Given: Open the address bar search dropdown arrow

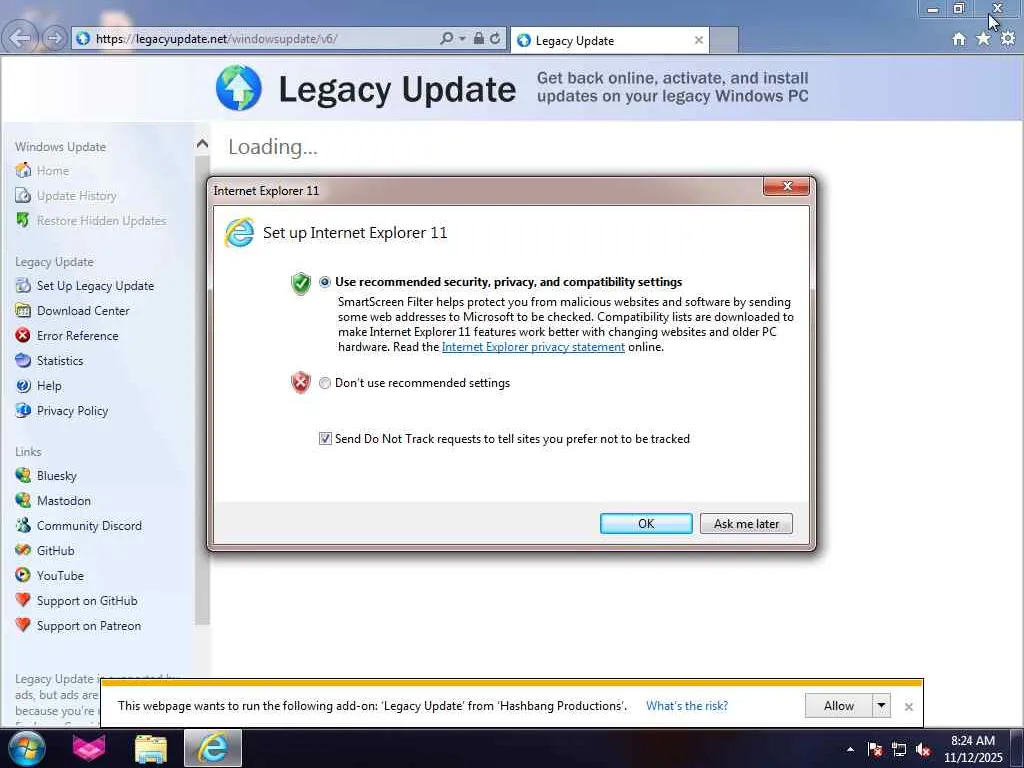Looking at the screenshot, I should tap(462, 39).
